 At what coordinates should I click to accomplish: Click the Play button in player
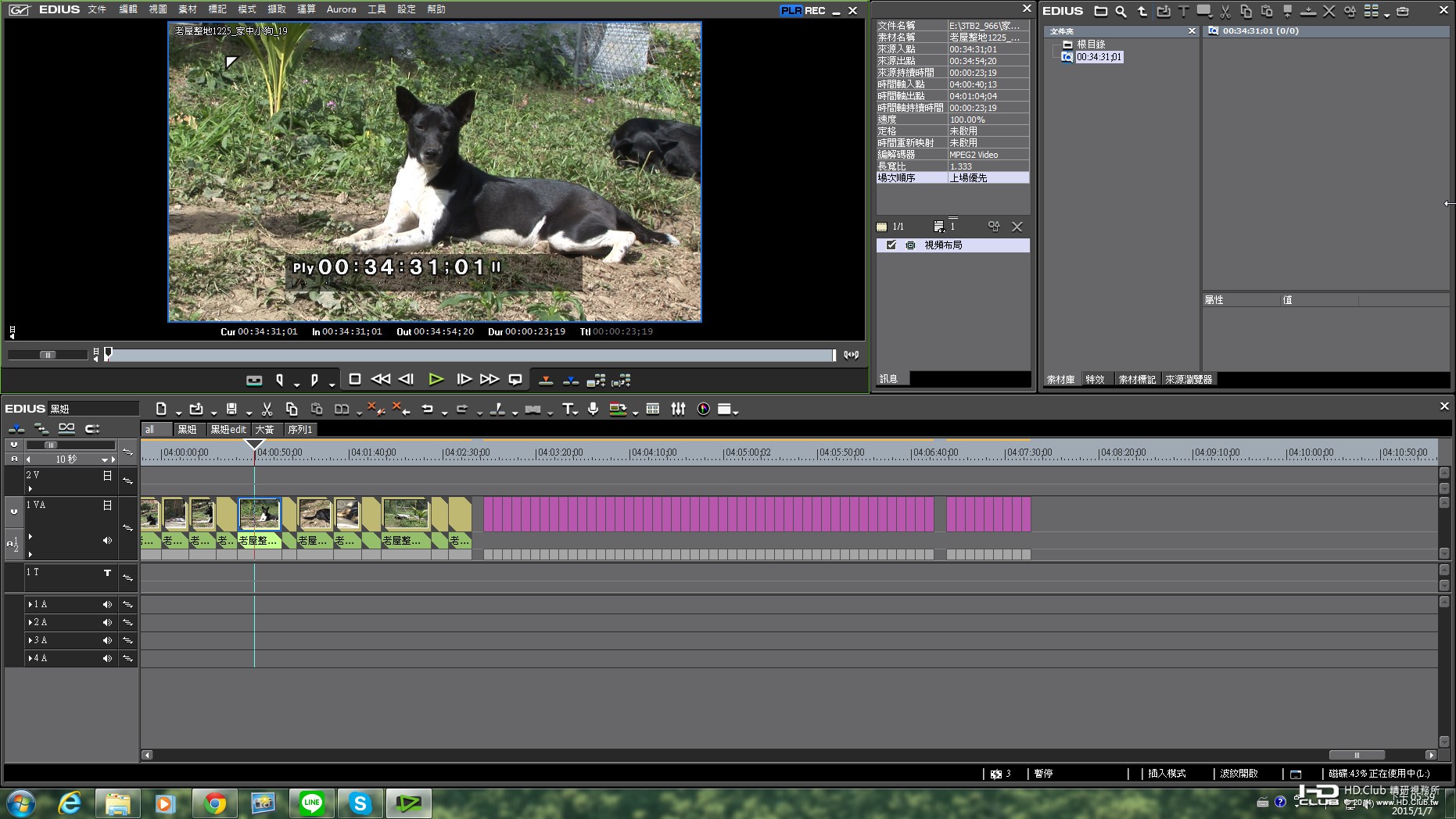(436, 380)
